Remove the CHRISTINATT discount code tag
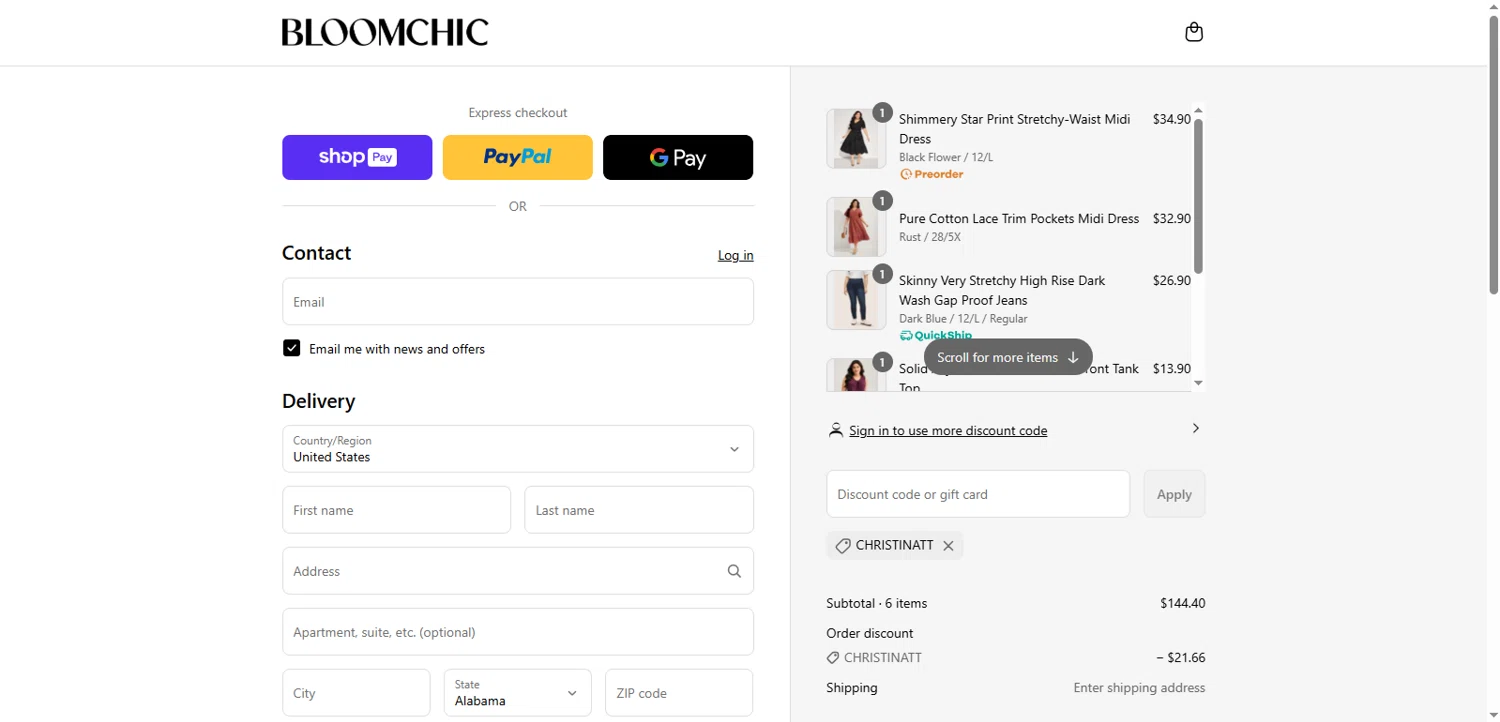Image resolution: width=1500 pixels, height=722 pixels. (x=948, y=546)
